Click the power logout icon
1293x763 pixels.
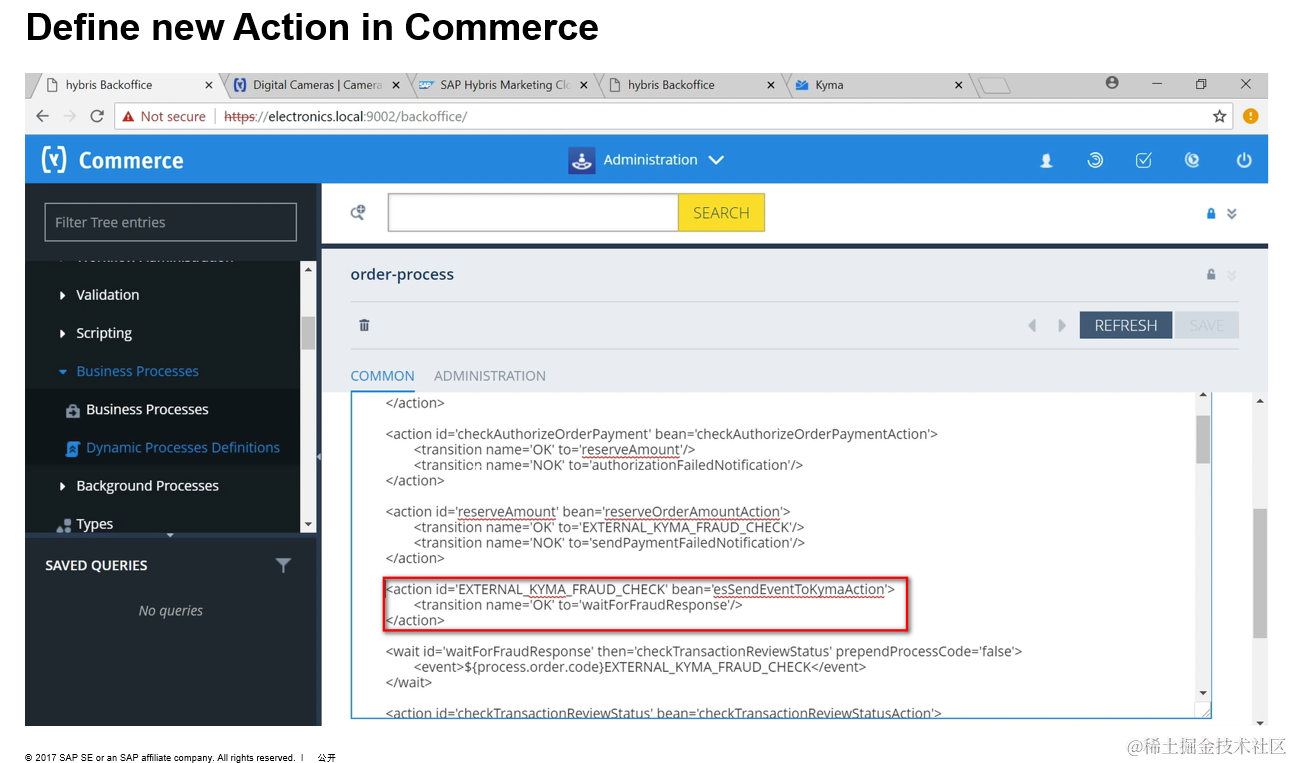(x=1244, y=160)
